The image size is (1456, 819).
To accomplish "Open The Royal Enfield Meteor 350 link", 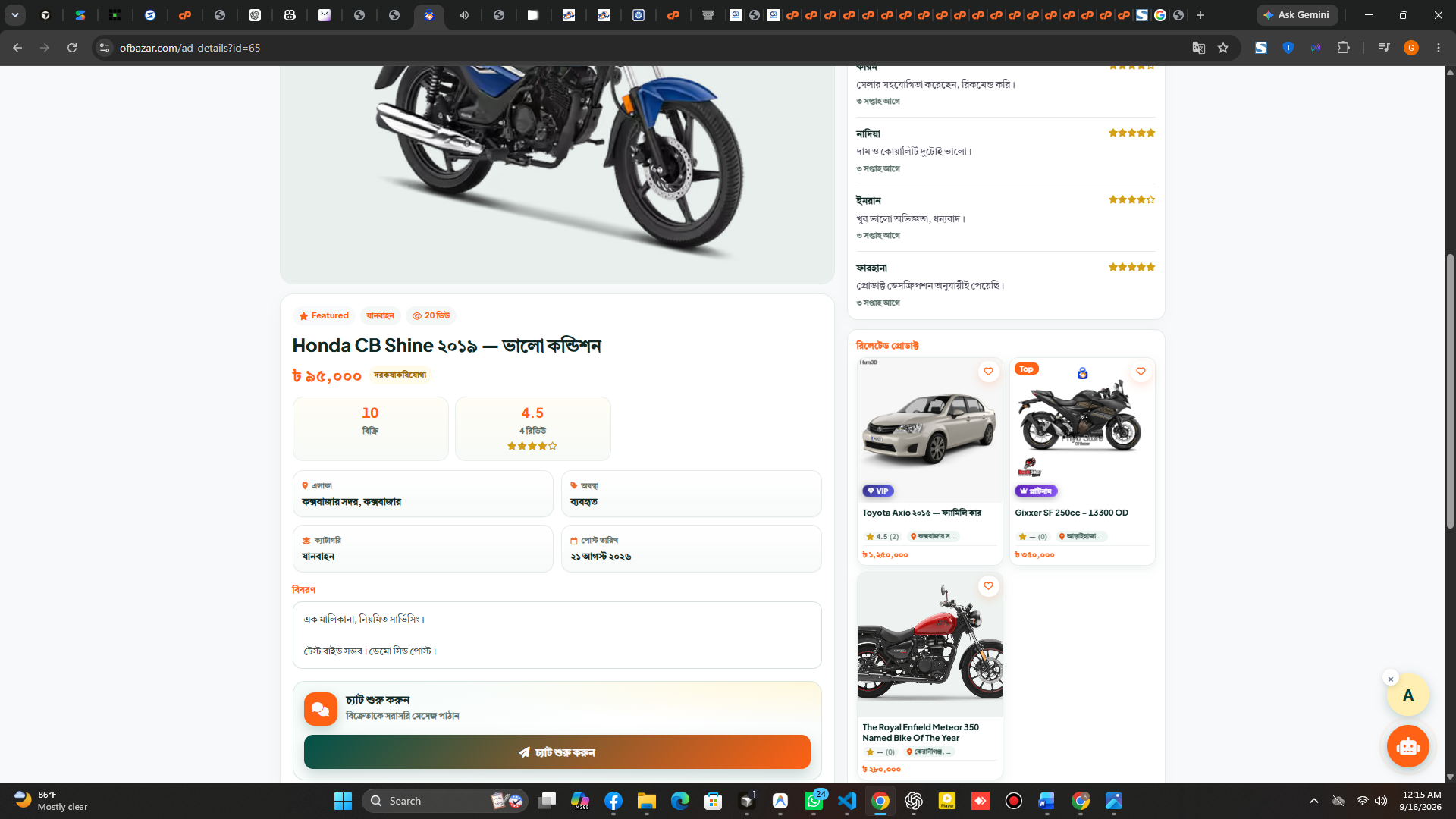I will click(x=921, y=733).
